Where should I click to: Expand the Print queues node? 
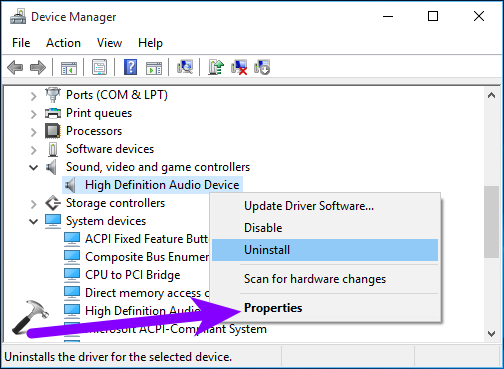pyautogui.click(x=33, y=114)
